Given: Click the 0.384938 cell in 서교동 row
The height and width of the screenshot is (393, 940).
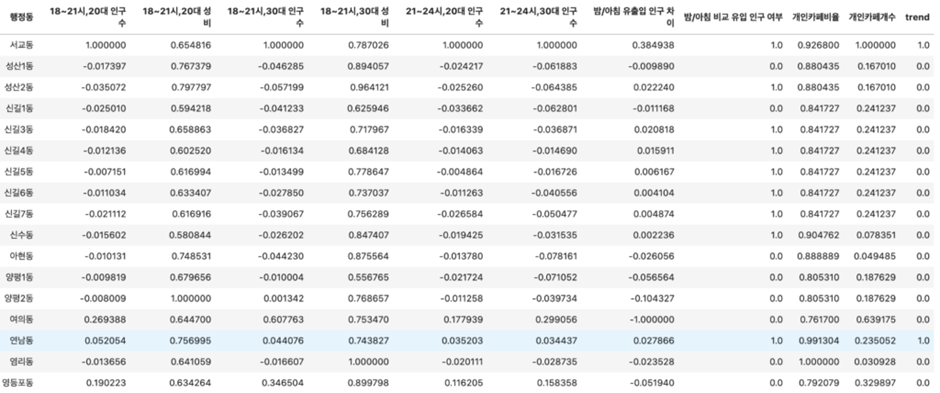Looking at the screenshot, I should tap(656, 46).
